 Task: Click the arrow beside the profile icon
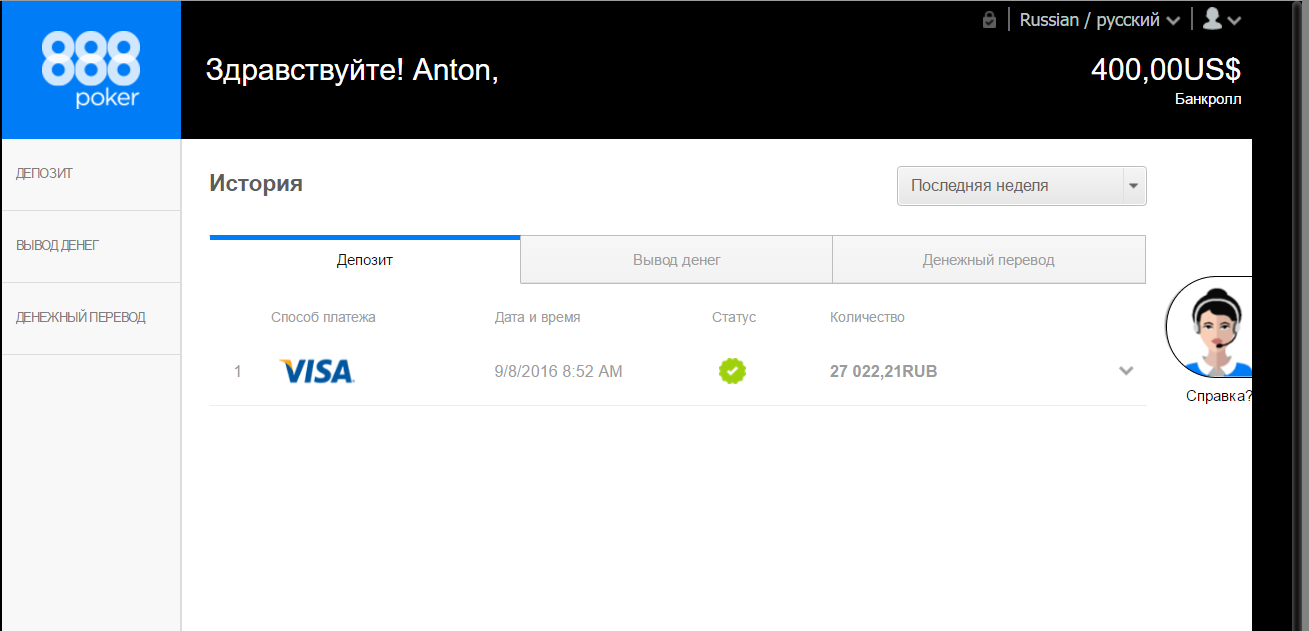pyautogui.click(x=1234, y=20)
